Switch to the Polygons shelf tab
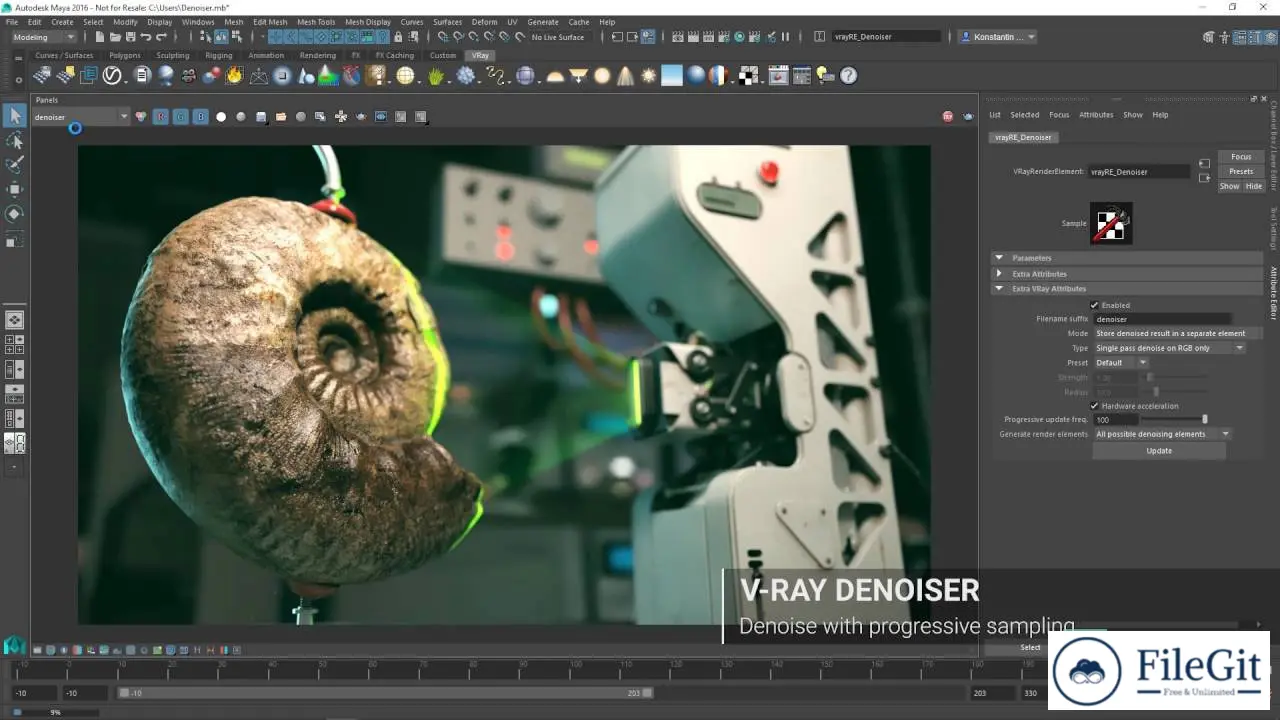 [125, 55]
